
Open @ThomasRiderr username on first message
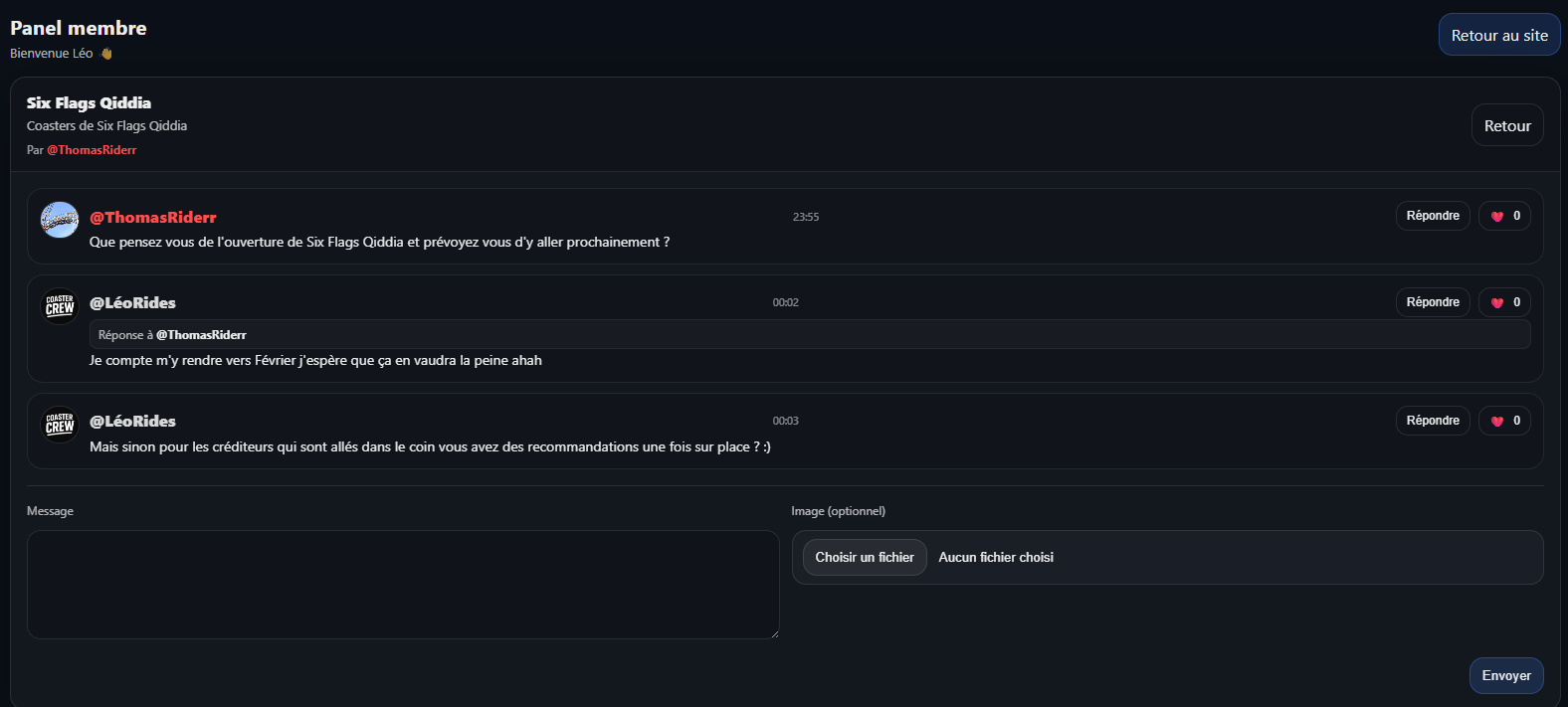point(153,218)
